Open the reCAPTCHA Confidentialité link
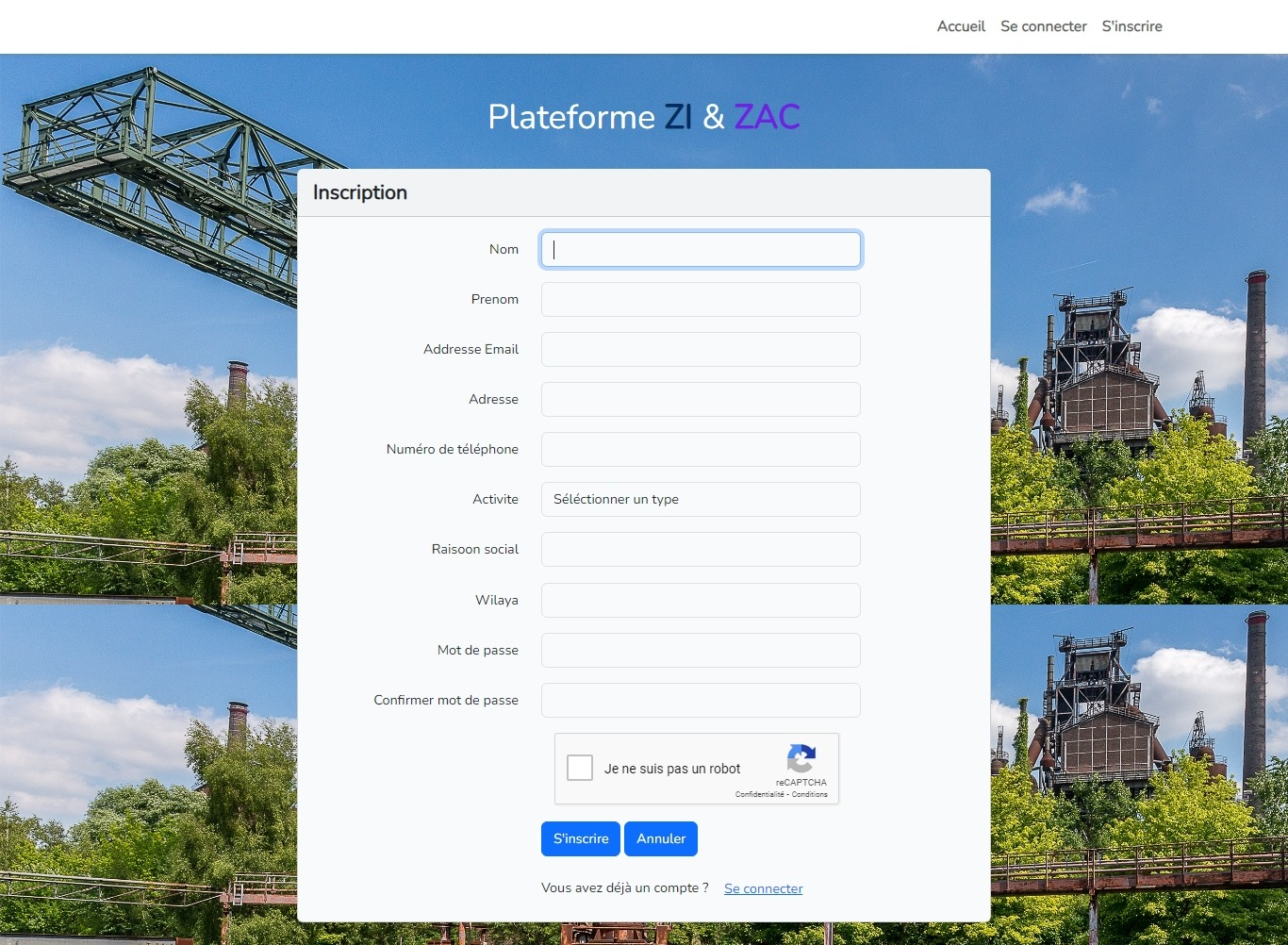The image size is (1288, 945). [x=759, y=794]
